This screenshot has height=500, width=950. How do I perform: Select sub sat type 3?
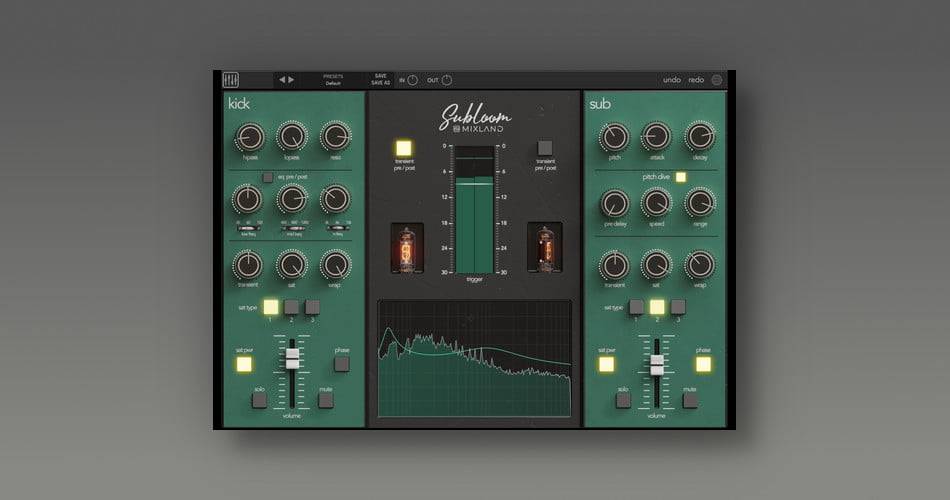pyautogui.click(x=678, y=307)
